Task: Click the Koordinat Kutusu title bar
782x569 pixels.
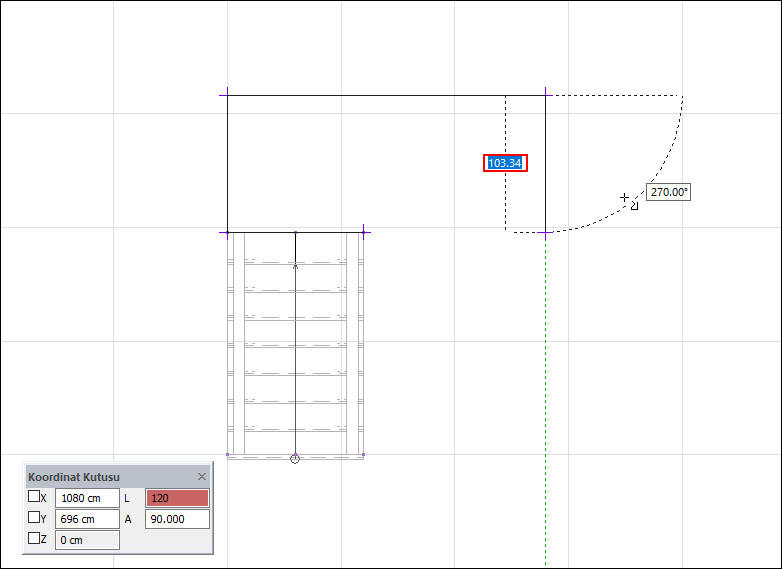Action: 110,477
